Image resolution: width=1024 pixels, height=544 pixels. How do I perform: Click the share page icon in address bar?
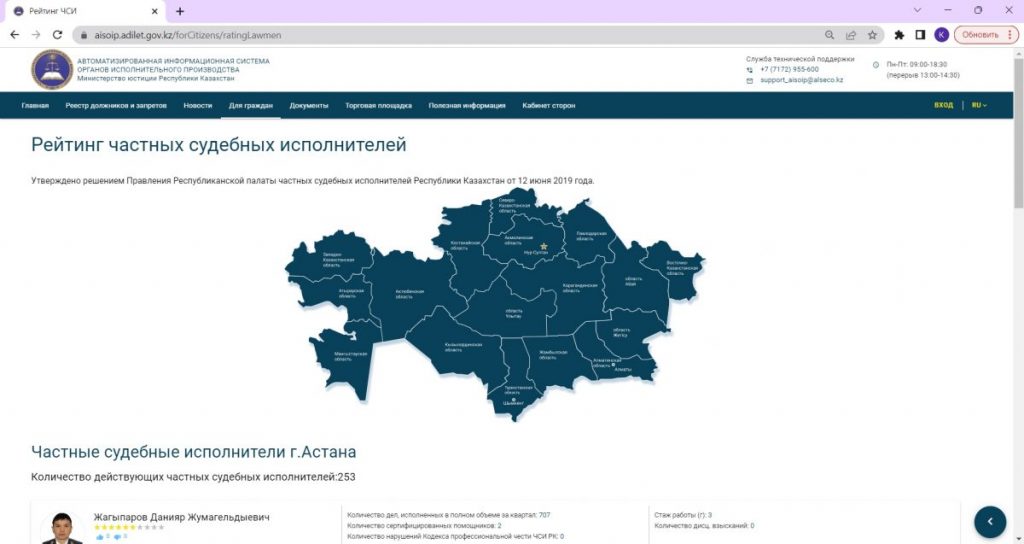pyautogui.click(x=851, y=35)
